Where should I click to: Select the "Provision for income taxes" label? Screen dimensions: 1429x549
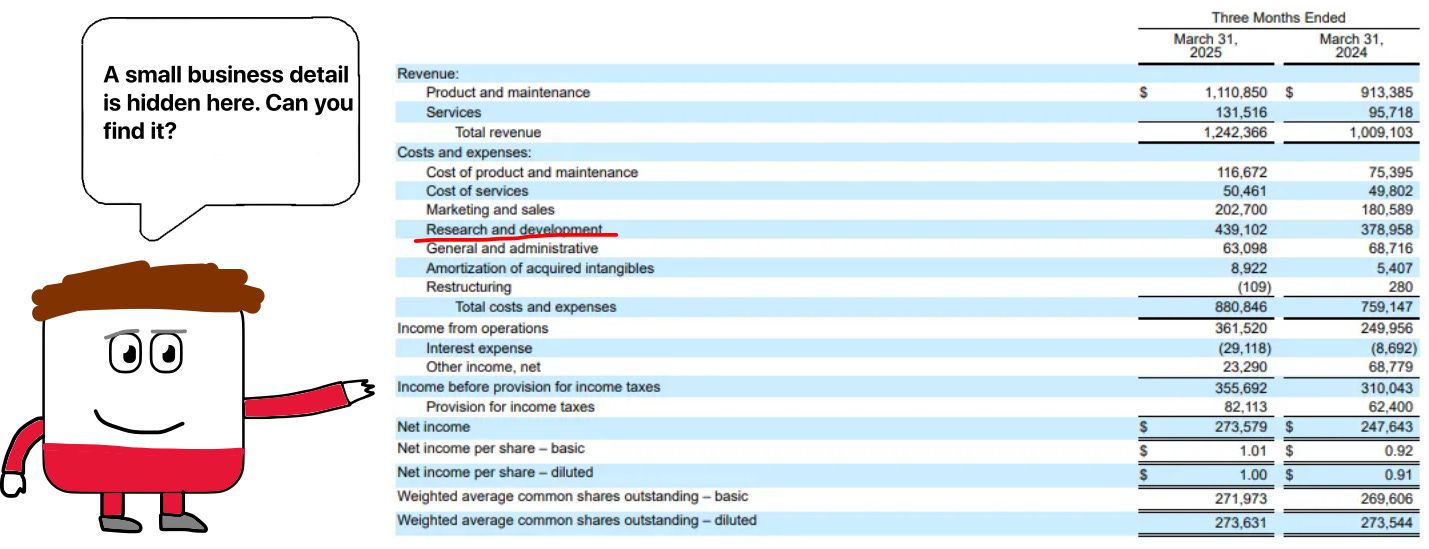(x=510, y=407)
